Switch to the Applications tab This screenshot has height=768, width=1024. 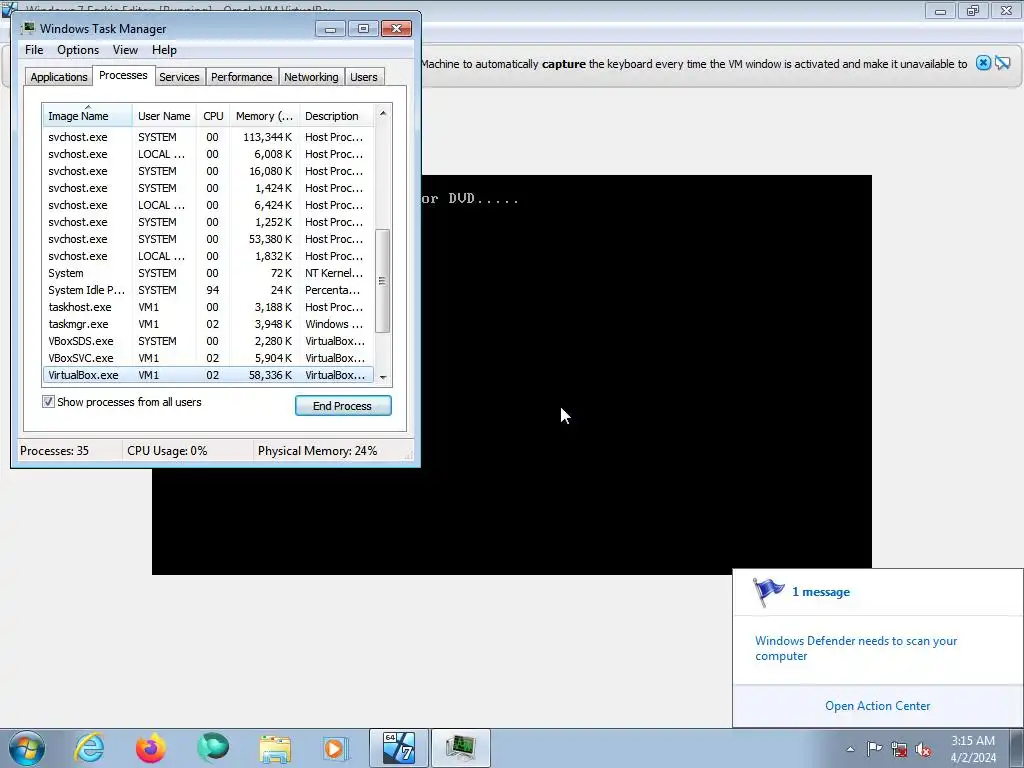(x=59, y=76)
